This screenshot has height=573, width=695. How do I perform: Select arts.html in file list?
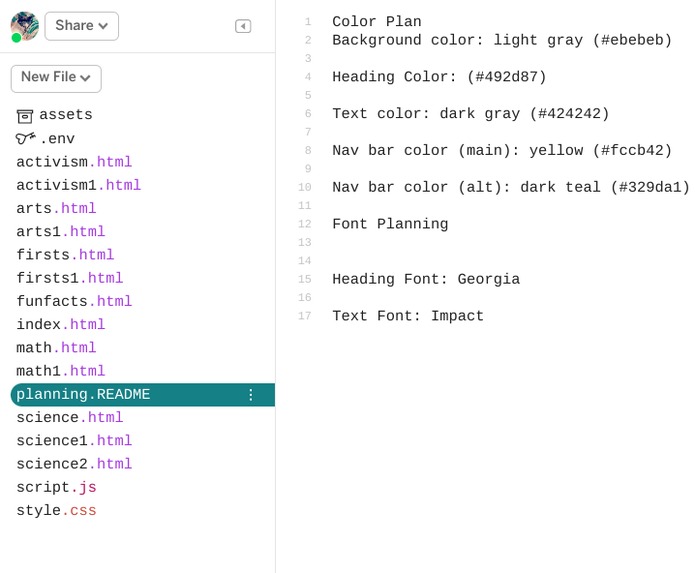[x=56, y=208]
